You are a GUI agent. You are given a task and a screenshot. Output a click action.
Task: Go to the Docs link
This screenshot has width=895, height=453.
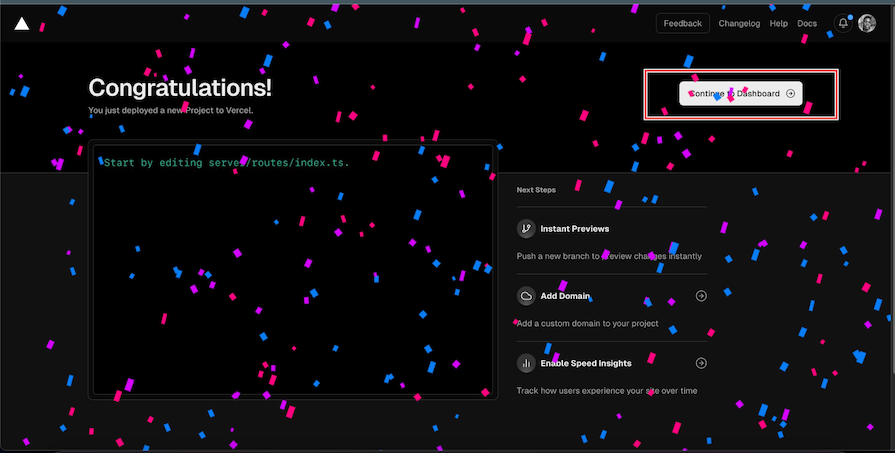click(x=807, y=23)
